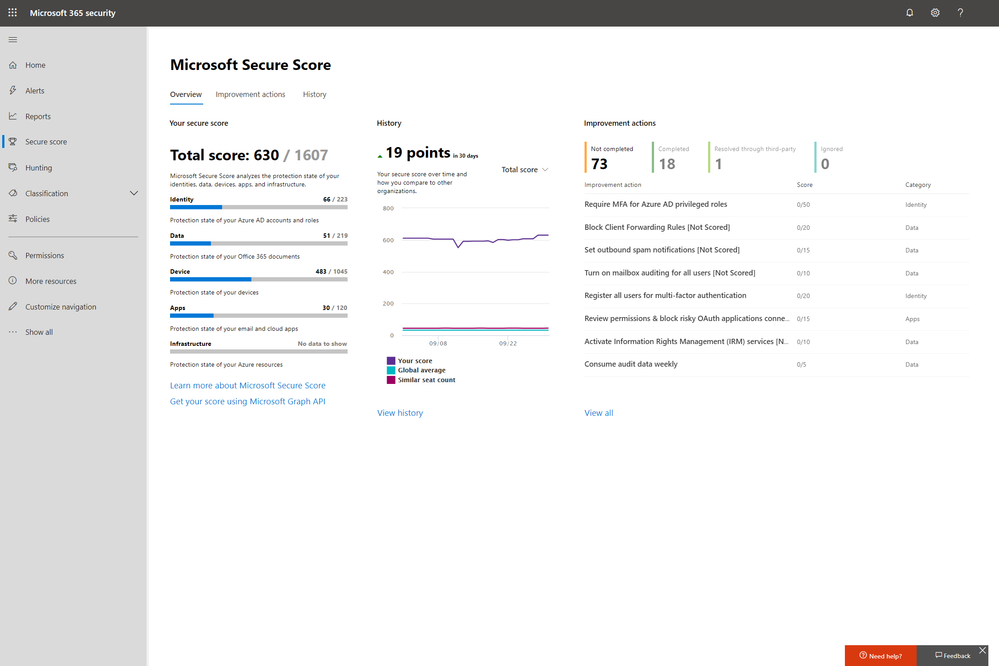Click the Data score progress bar

click(259, 243)
